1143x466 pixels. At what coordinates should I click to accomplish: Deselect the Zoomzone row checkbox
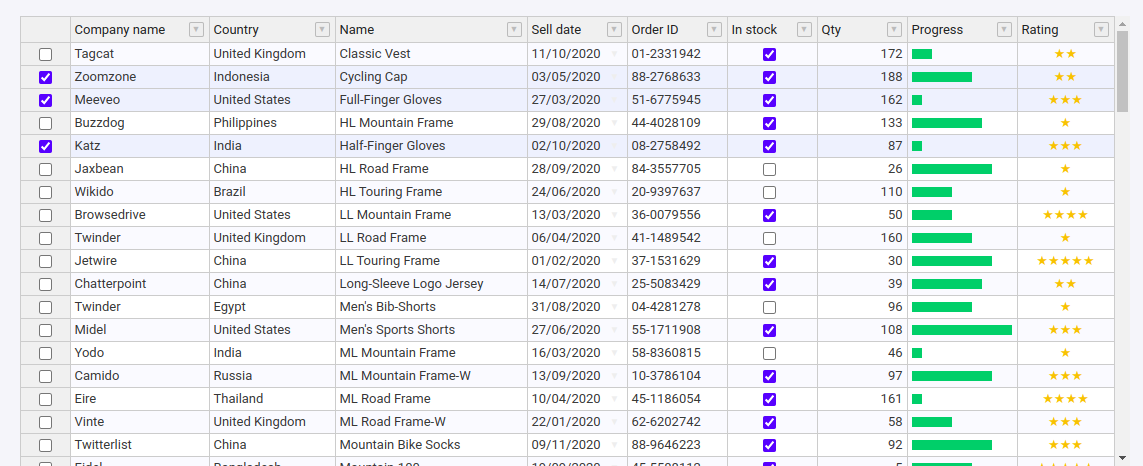tap(46, 77)
